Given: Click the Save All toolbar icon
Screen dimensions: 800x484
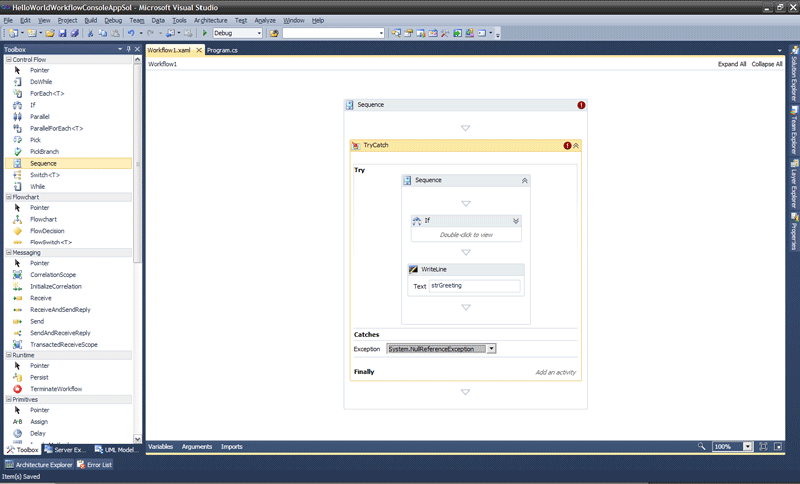Looking at the screenshot, I should [x=74, y=33].
